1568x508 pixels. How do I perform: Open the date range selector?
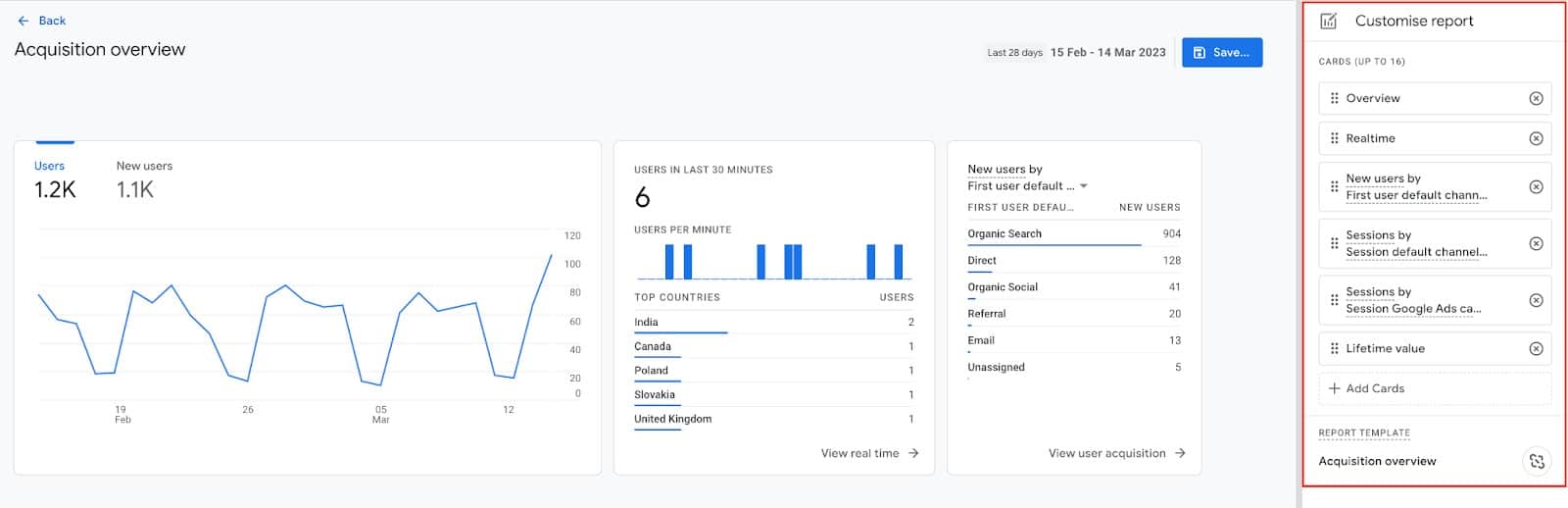point(1076,53)
